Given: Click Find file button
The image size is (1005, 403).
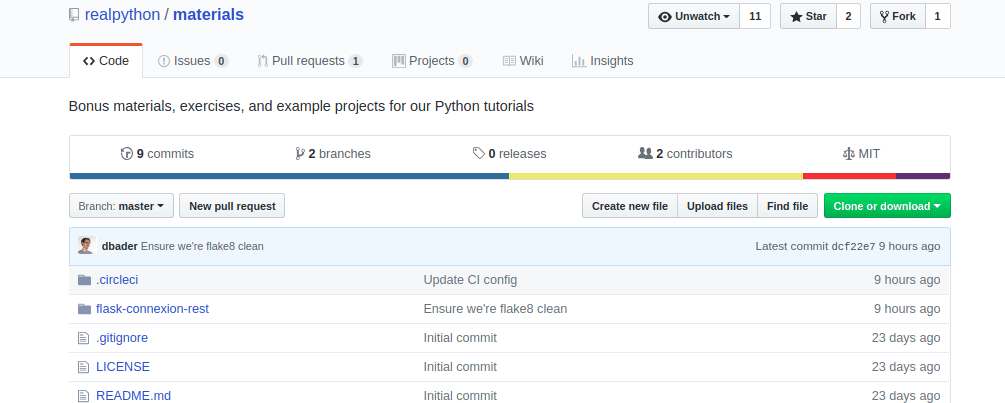Looking at the screenshot, I should pyautogui.click(x=787, y=206).
